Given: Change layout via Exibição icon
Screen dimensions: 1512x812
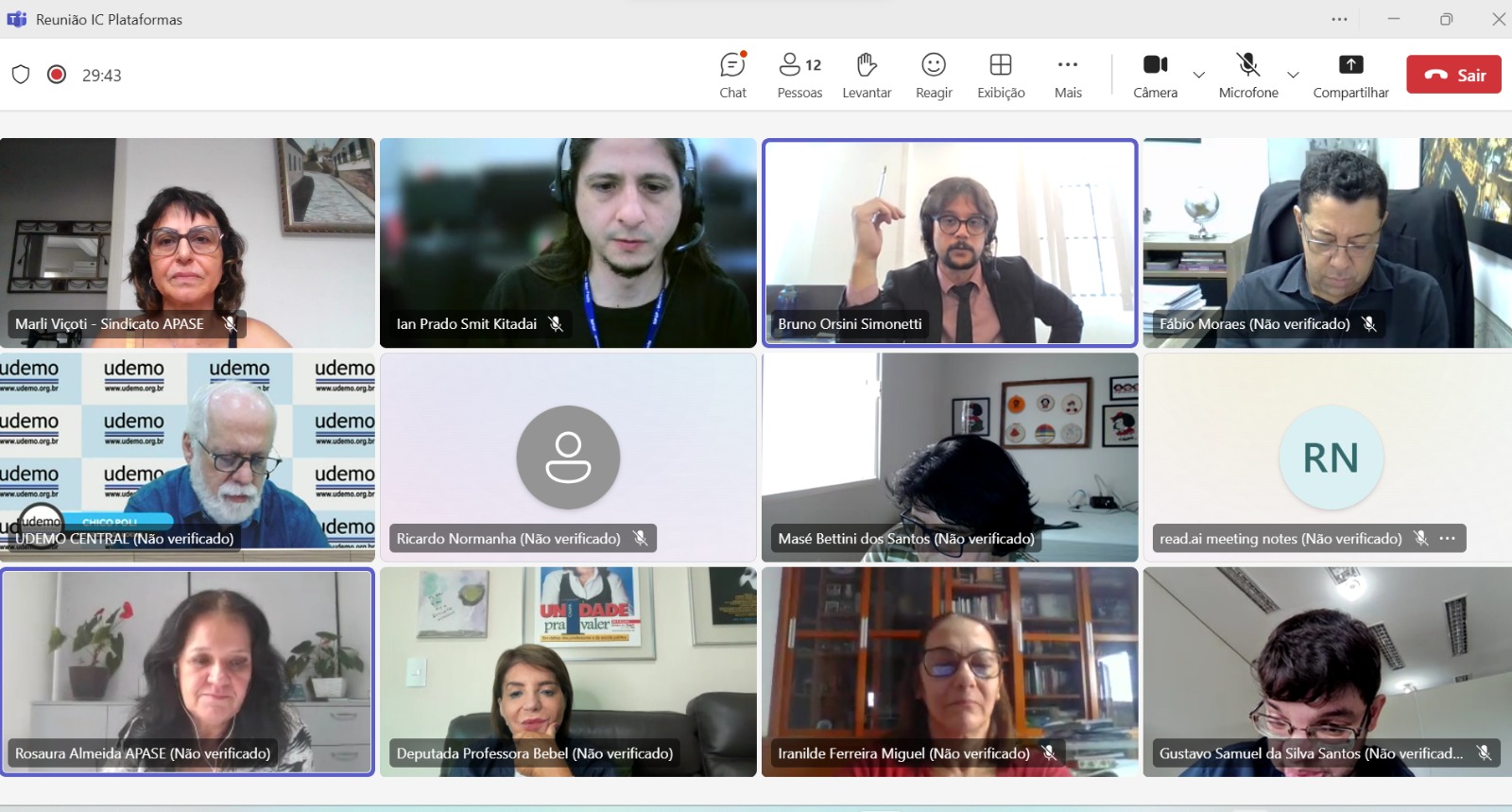Looking at the screenshot, I should [1001, 75].
